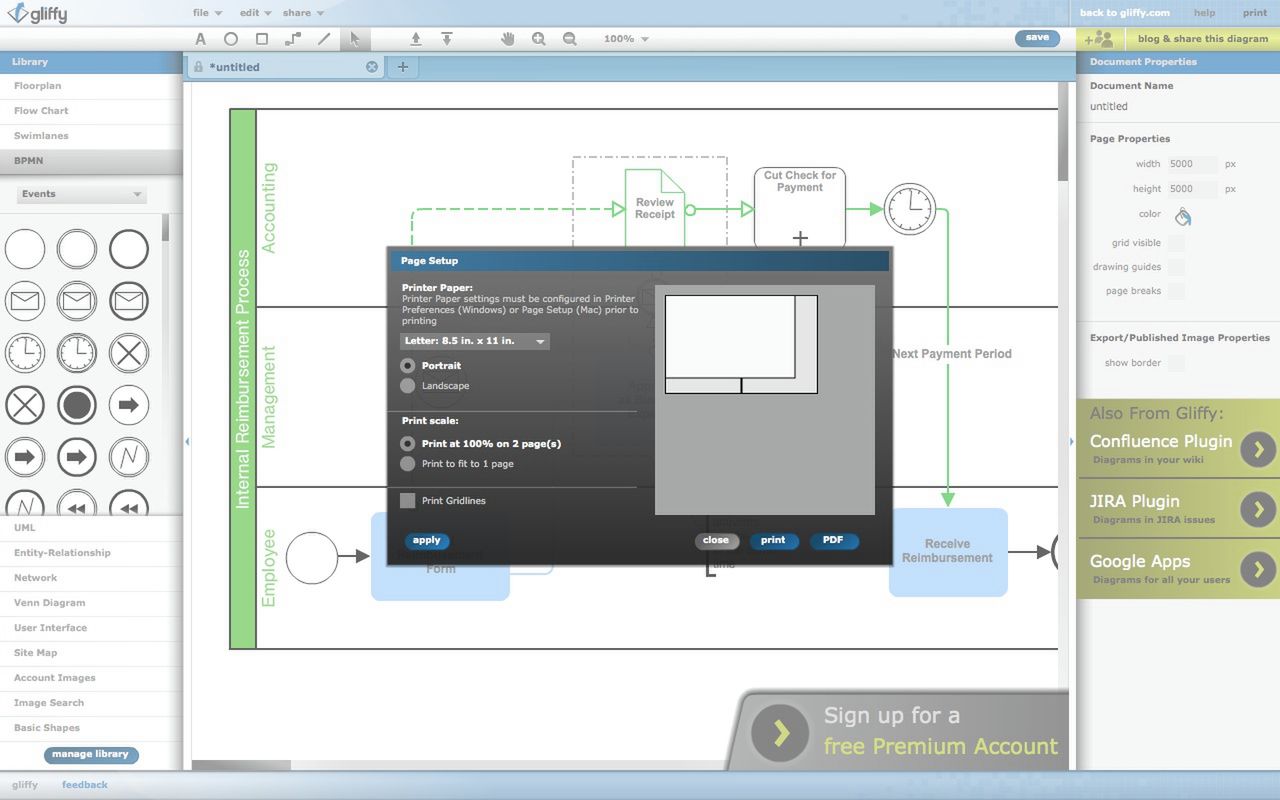Image resolution: width=1280 pixels, height=800 pixels.
Task: Select the Rectangle drawing tool
Action: click(x=262, y=39)
